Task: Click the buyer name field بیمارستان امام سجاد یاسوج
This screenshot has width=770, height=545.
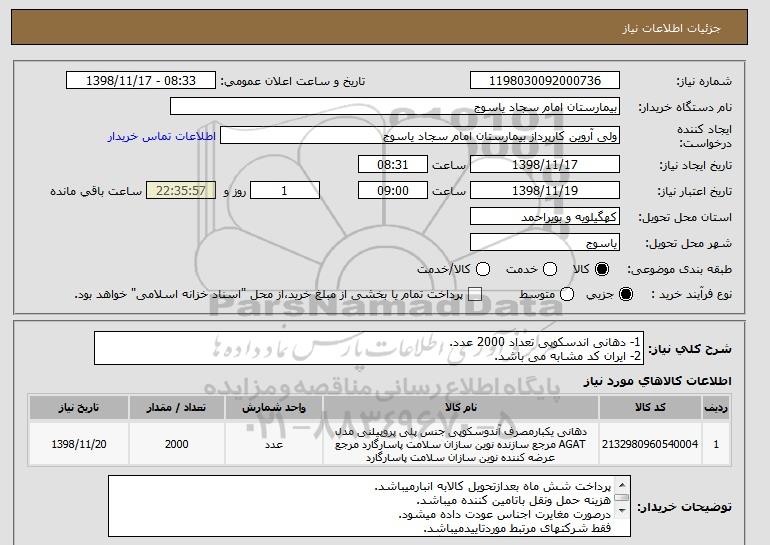Action: pos(395,107)
